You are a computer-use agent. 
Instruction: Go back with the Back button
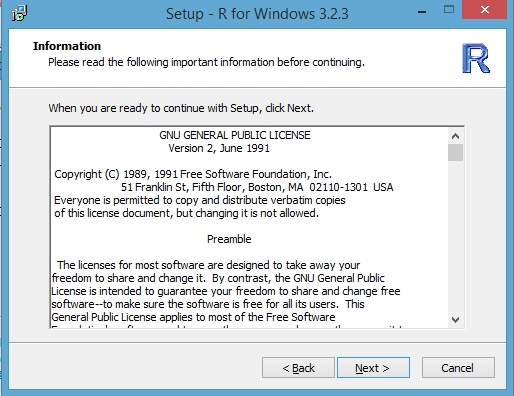click(x=298, y=368)
